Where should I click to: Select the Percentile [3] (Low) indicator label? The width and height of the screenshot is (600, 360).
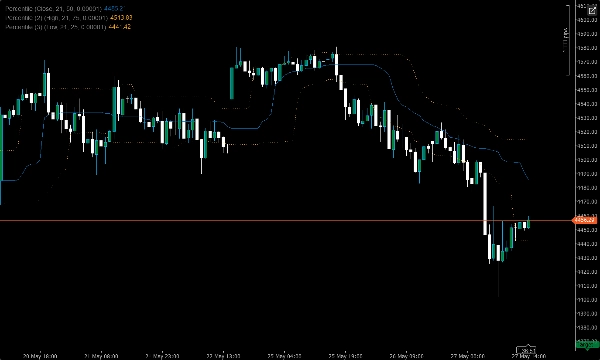pyautogui.click(x=55, y=27)
